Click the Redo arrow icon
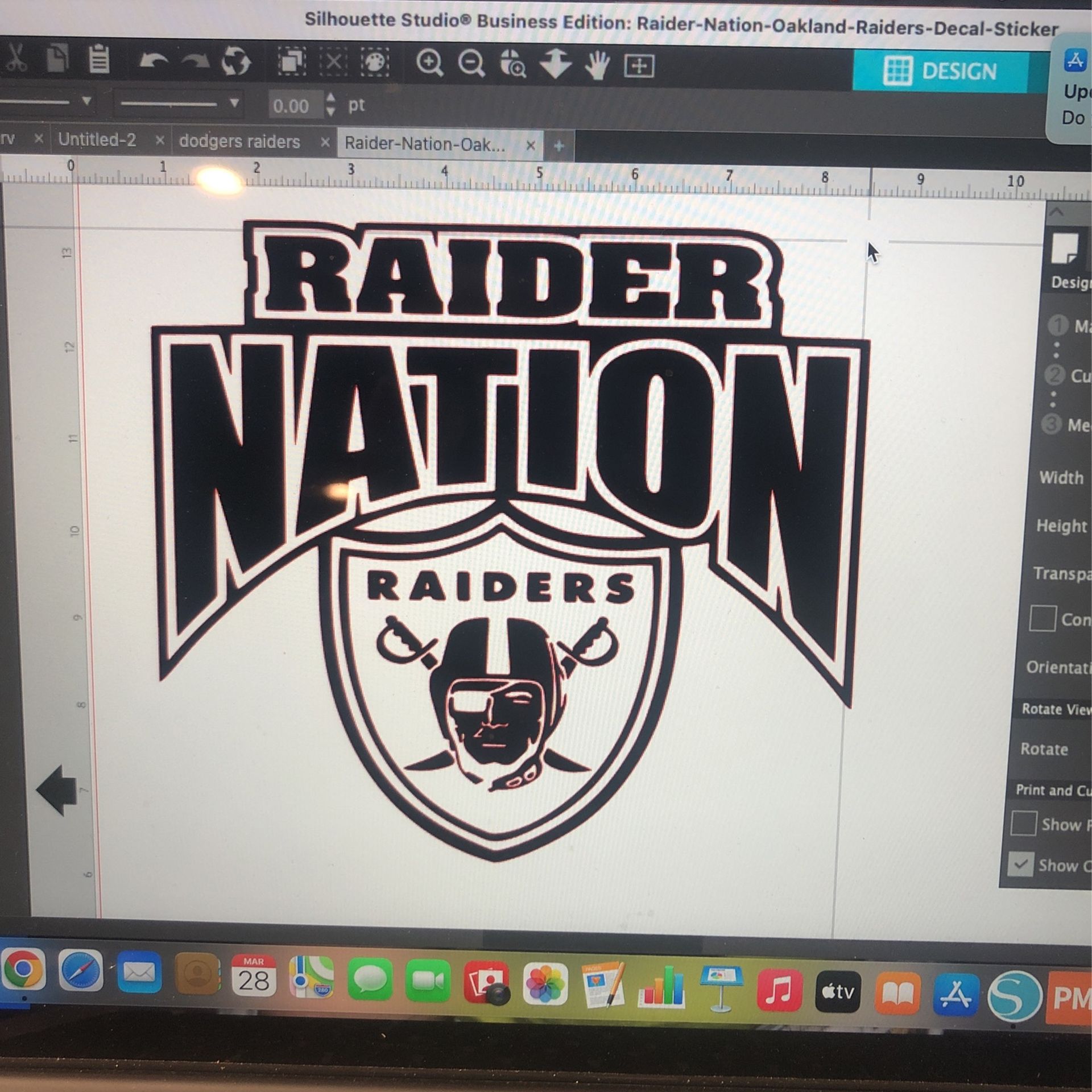The width and height of the screenshot is (1092, 1092). 196,60
